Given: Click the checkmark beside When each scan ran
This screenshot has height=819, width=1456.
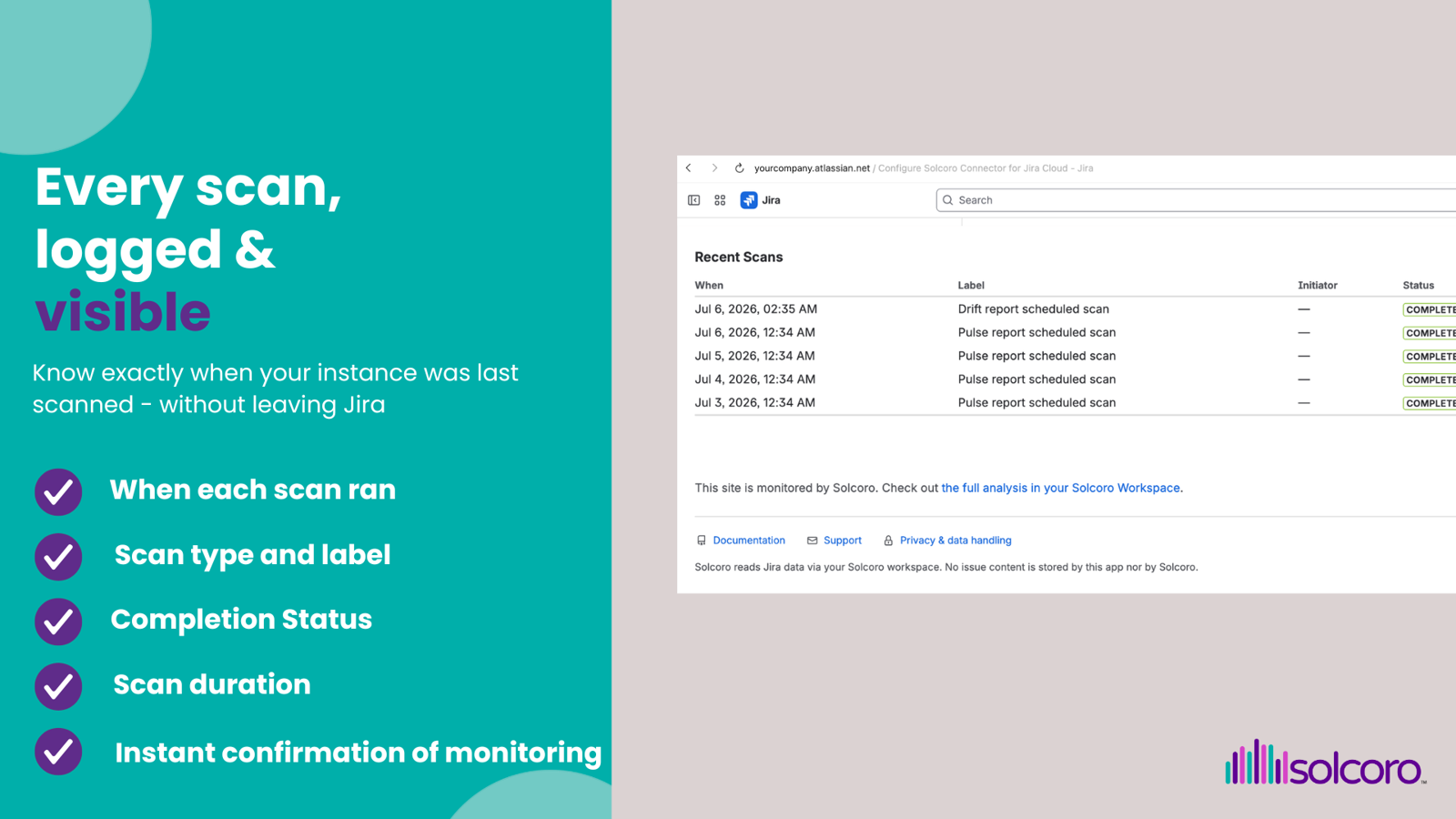Looking at the screenshot, I should point(58,492).
